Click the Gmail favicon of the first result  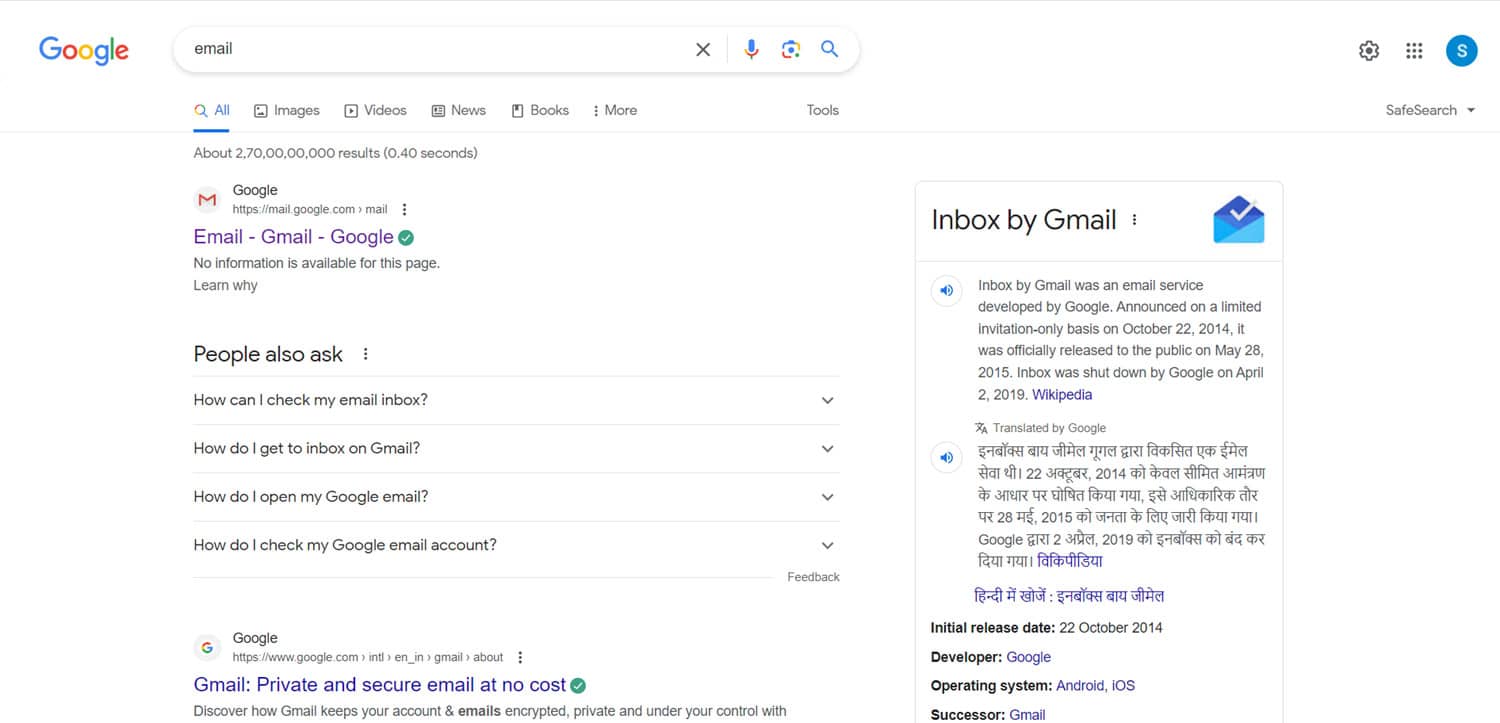pos(207,200)
